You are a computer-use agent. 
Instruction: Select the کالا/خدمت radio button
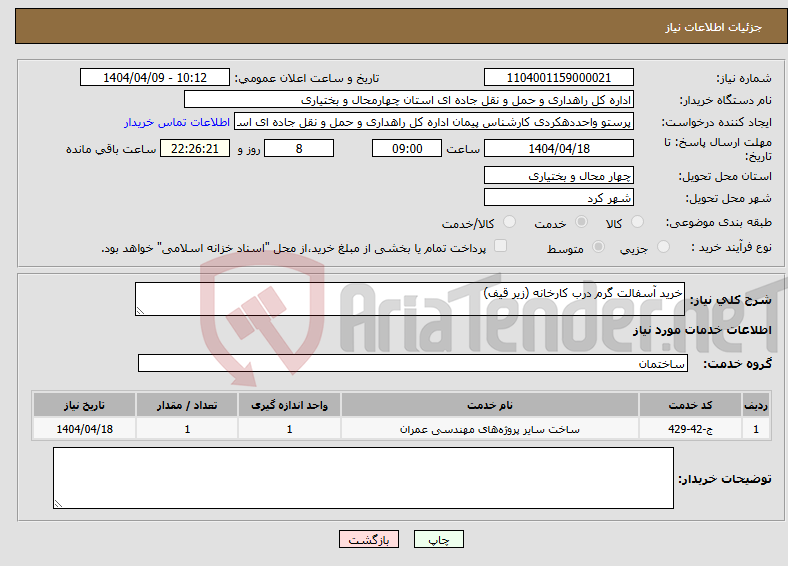coord(510,222)
